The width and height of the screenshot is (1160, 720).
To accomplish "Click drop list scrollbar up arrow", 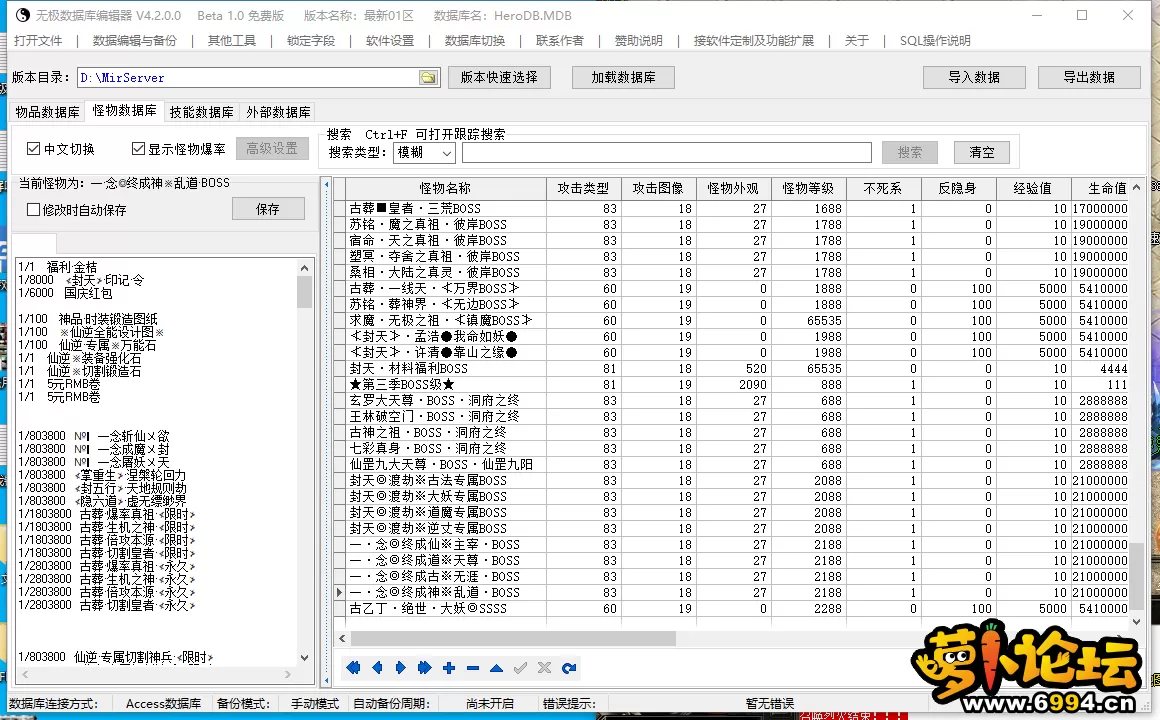I will pyautogui.click(x=304, y=267).
